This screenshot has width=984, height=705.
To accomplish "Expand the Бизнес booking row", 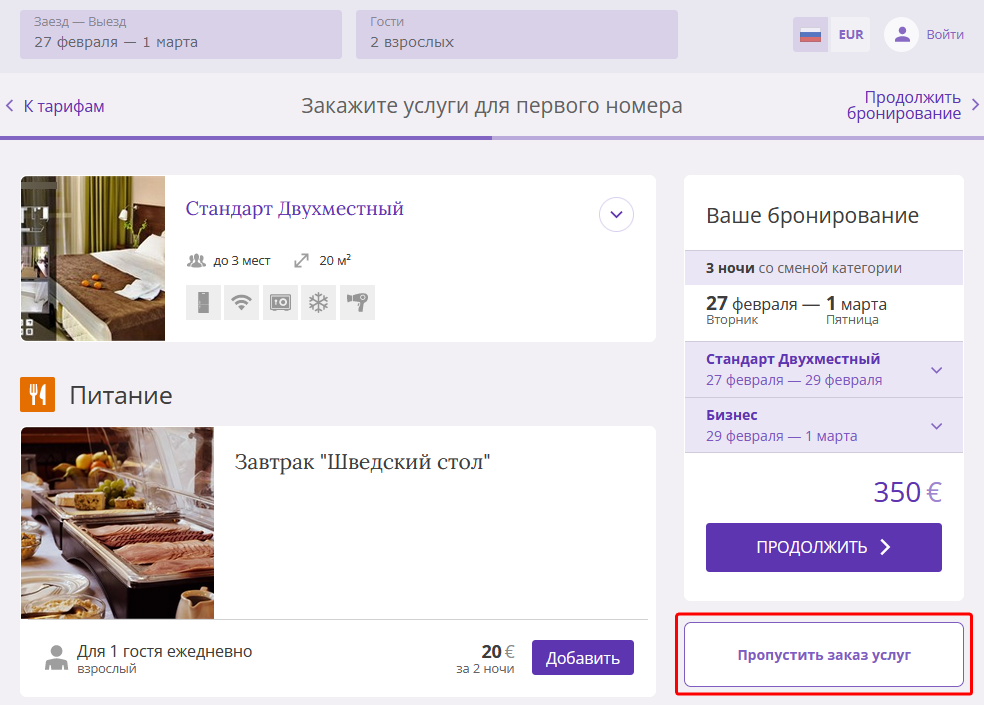I will (x=823, y=425).
